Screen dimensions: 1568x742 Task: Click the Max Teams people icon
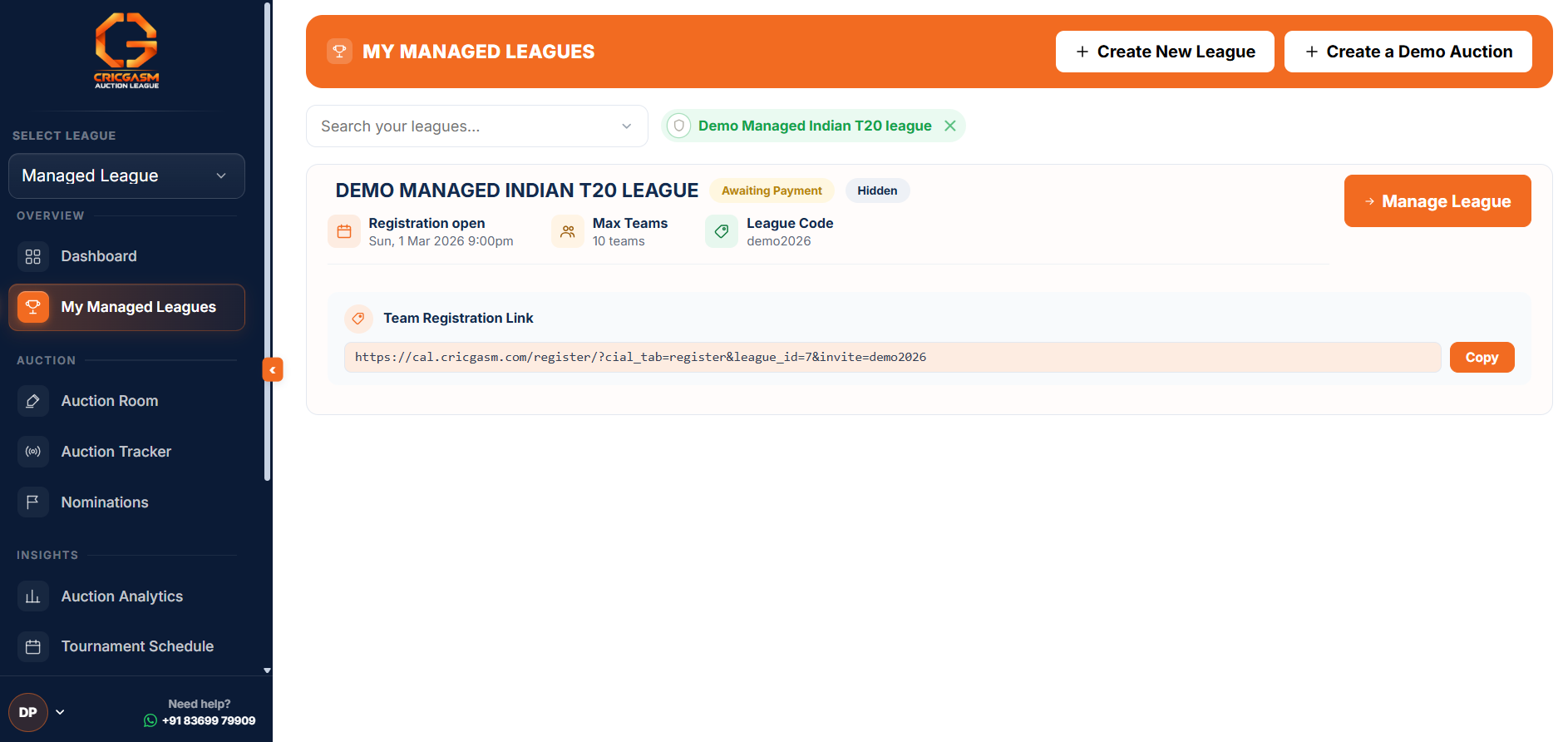[568, 231]
